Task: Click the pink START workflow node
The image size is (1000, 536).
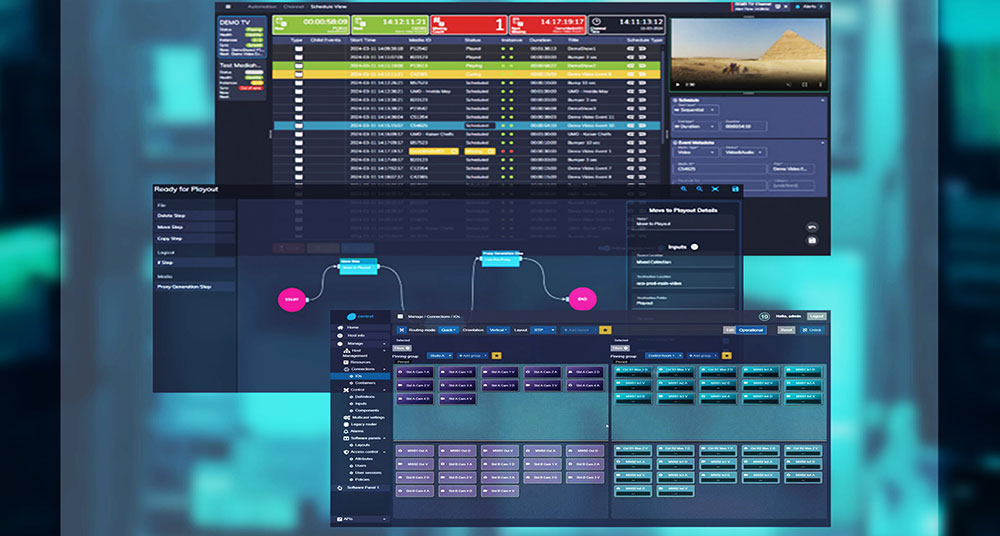Action: coord(291,298)
